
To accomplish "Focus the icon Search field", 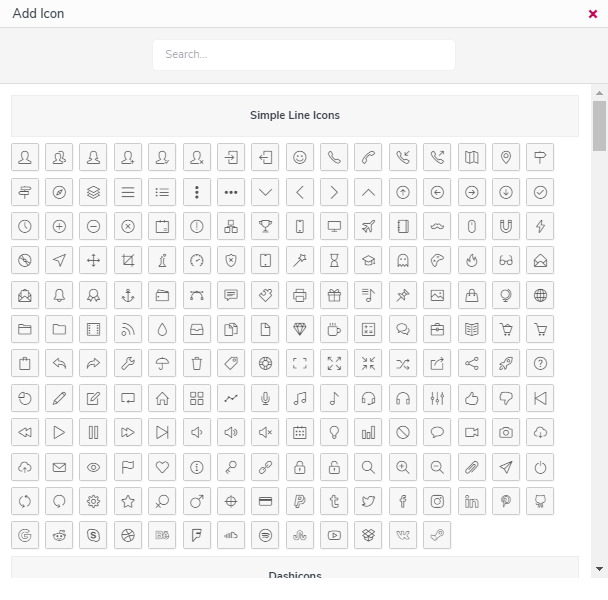I will tap(304, 55).
